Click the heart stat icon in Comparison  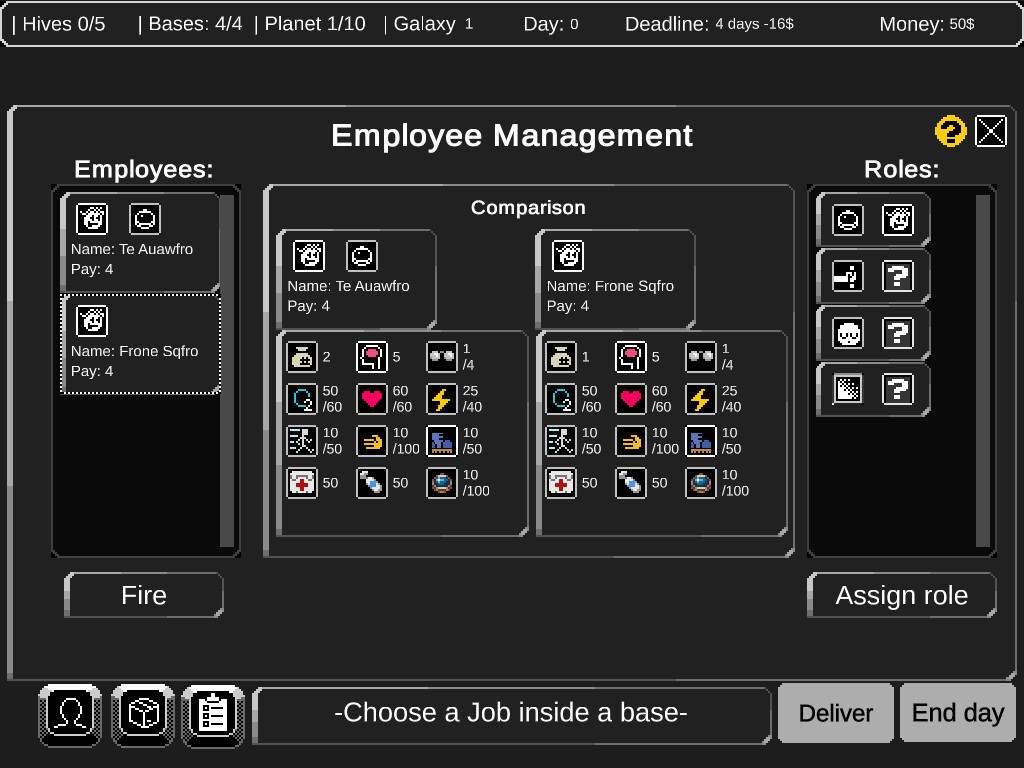pyautogui.click(x=372, y=398)
